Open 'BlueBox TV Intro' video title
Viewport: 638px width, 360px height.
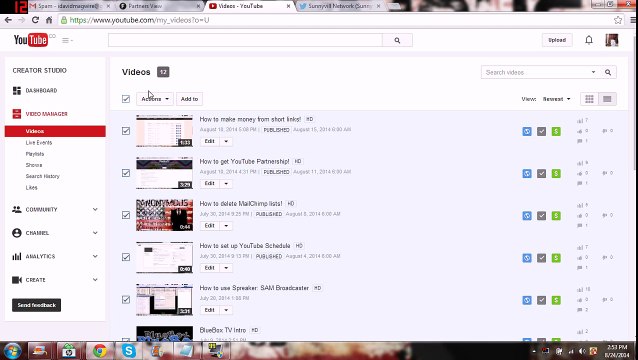pos(223,330)
